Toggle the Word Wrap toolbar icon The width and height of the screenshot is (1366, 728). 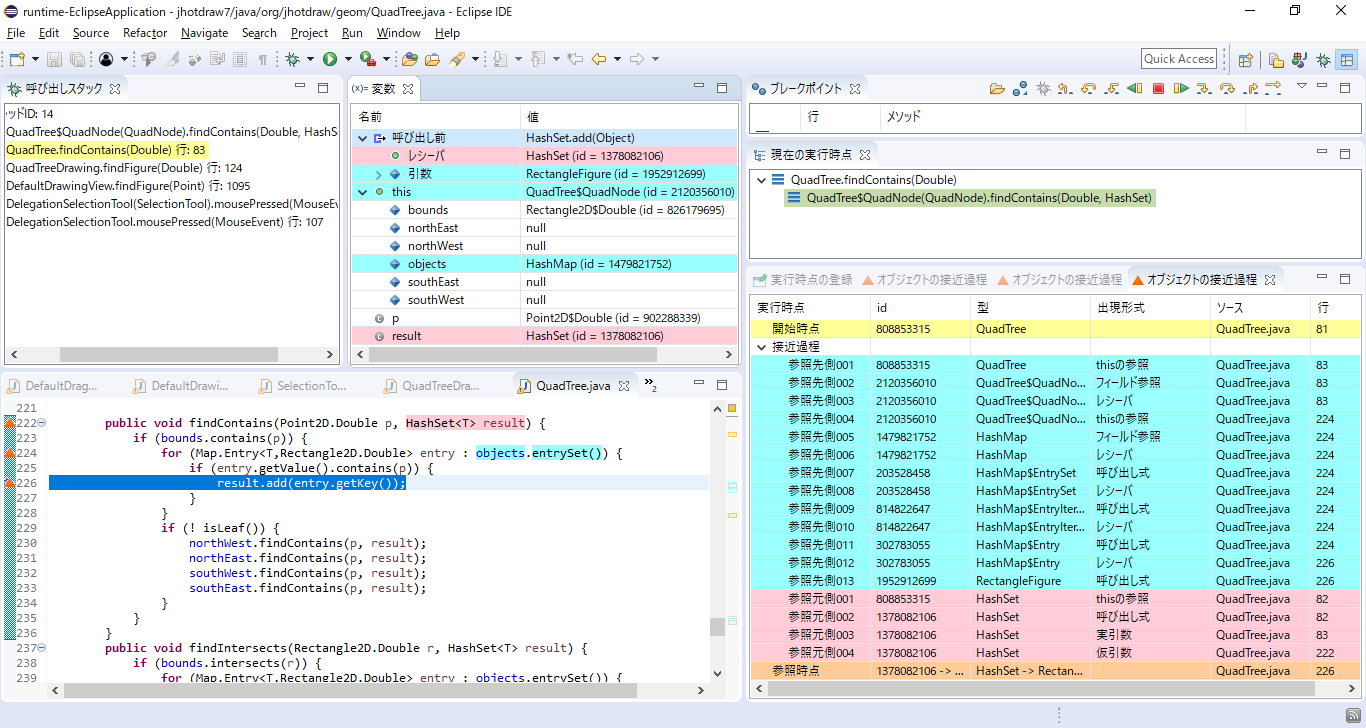pyautogui.click(x=218, y=59)
